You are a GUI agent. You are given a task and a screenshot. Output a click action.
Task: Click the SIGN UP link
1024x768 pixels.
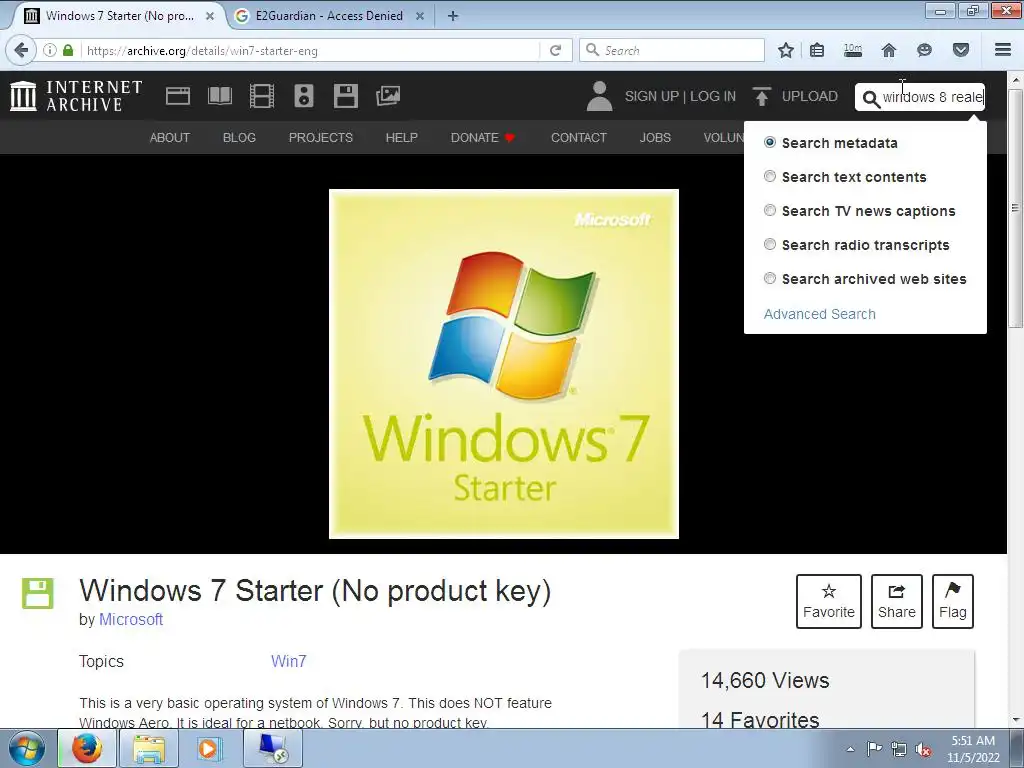click(x=652, y=96)
